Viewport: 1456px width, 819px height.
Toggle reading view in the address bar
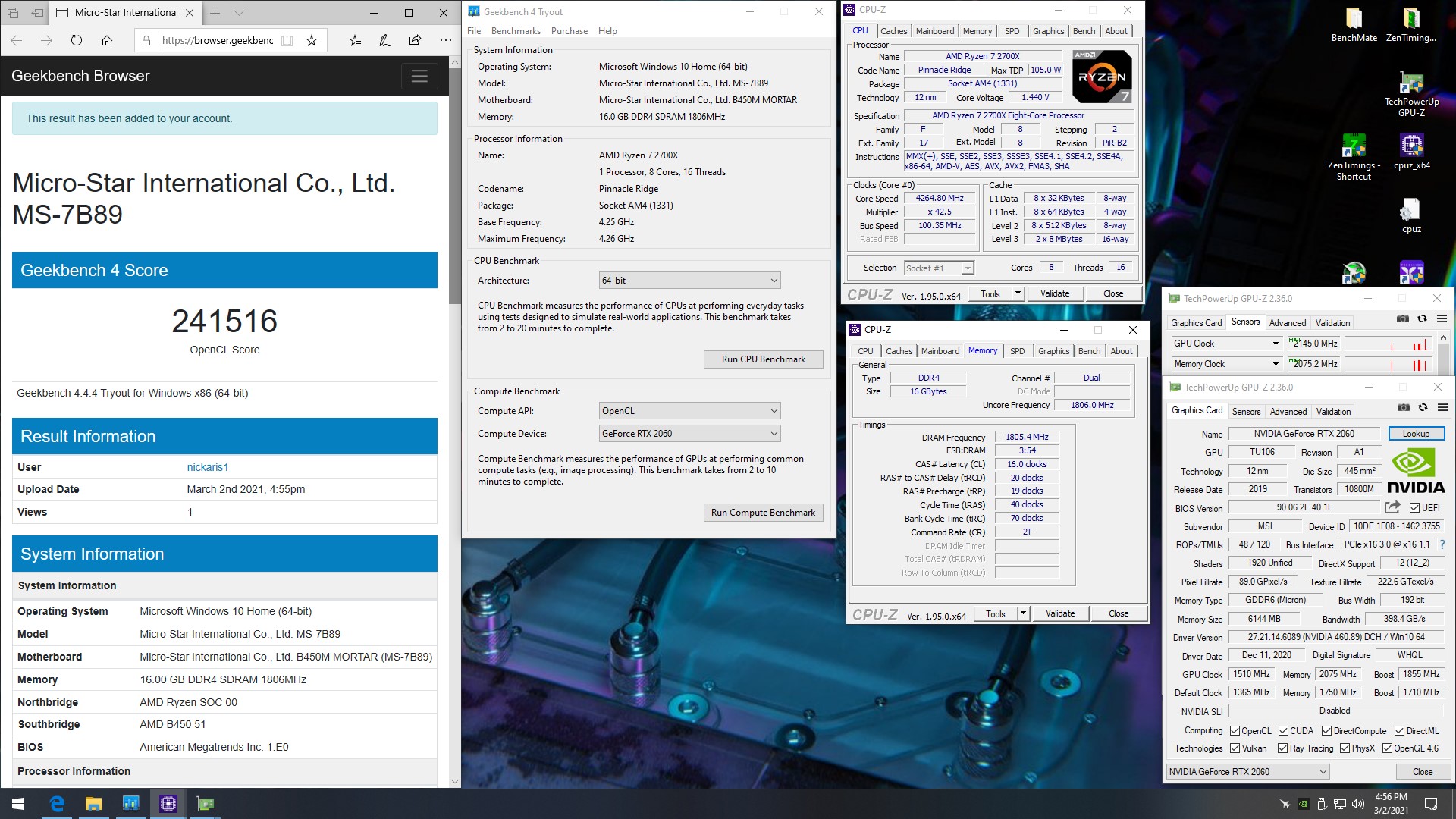pos(287,40)
